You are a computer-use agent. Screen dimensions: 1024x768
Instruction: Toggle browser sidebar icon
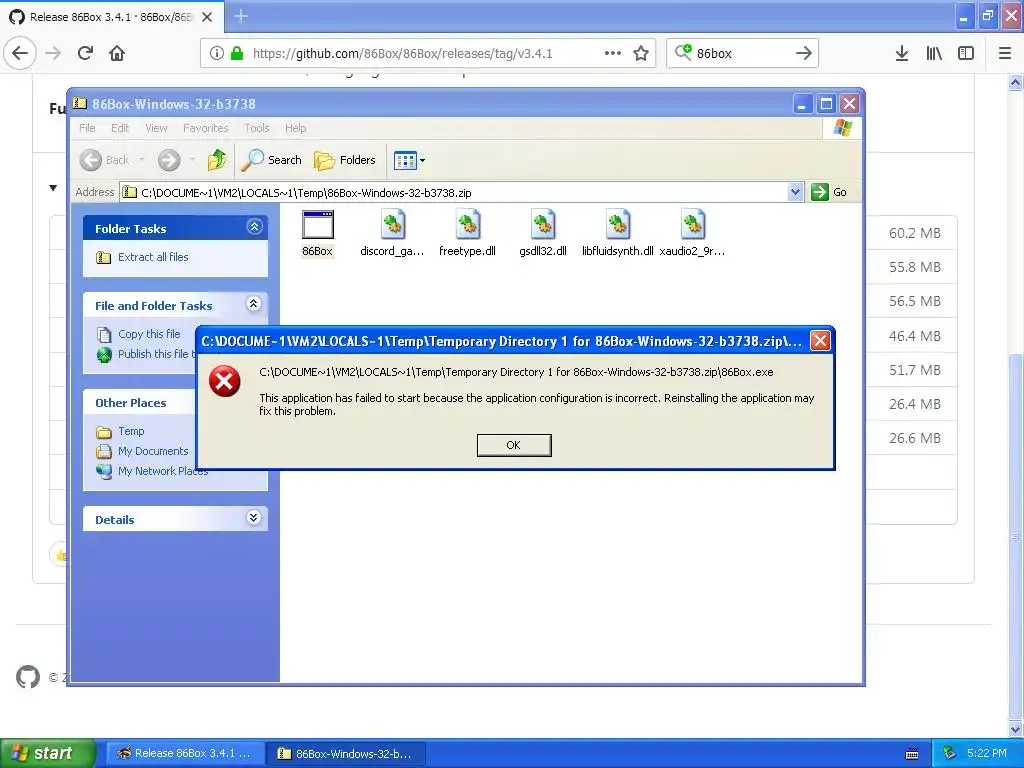[966, 53]
